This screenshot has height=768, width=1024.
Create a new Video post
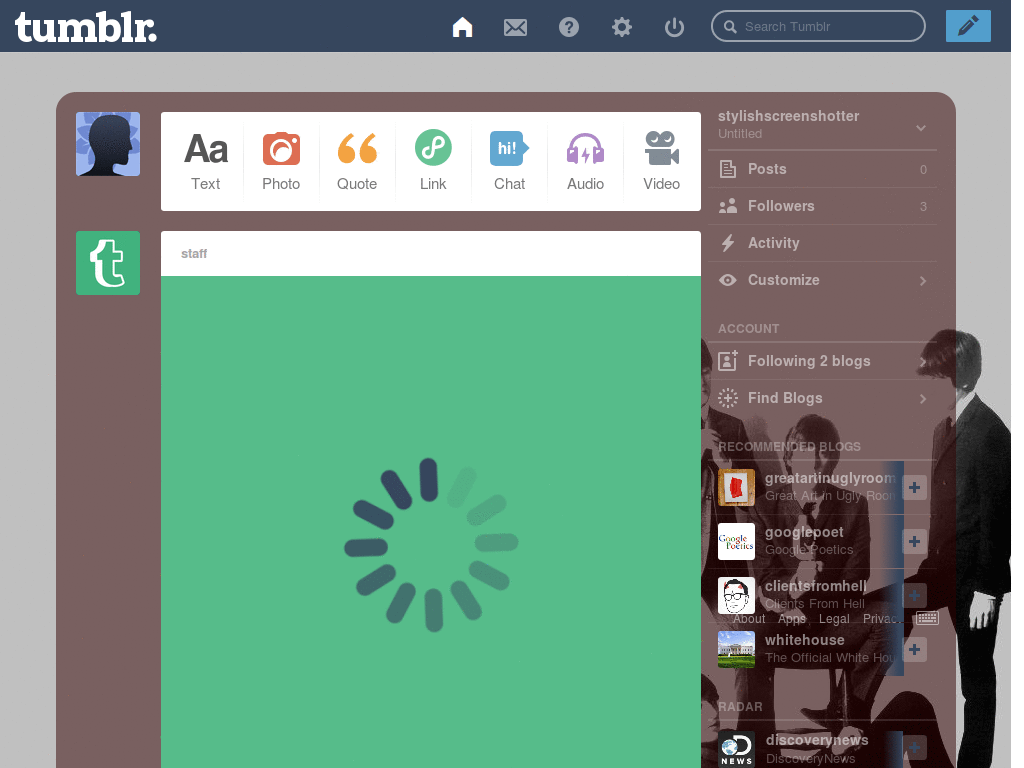[662, 161]
